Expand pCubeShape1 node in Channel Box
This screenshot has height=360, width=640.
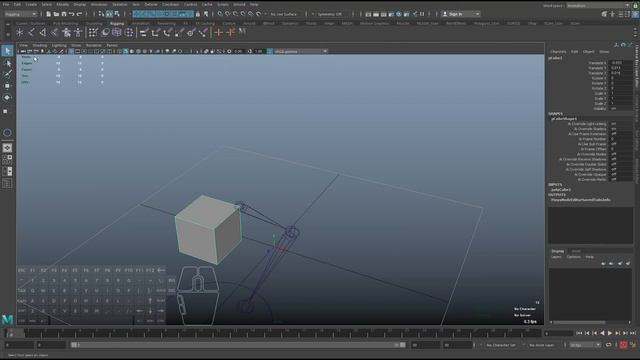tap(564, 119)
